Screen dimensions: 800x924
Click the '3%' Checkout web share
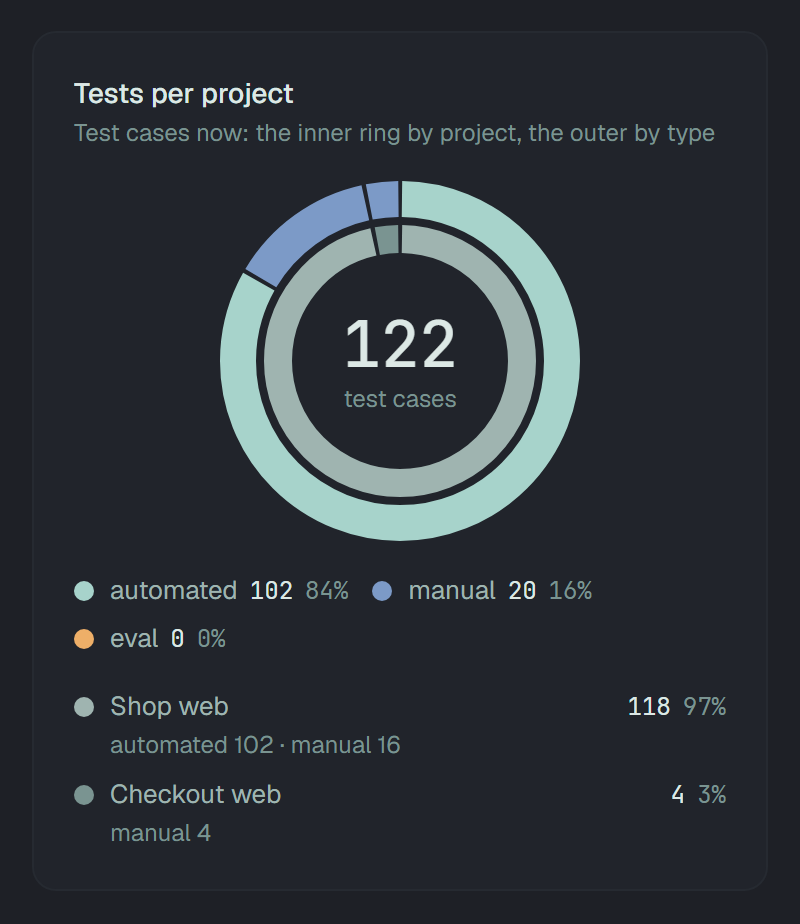(x=712, y=794)
